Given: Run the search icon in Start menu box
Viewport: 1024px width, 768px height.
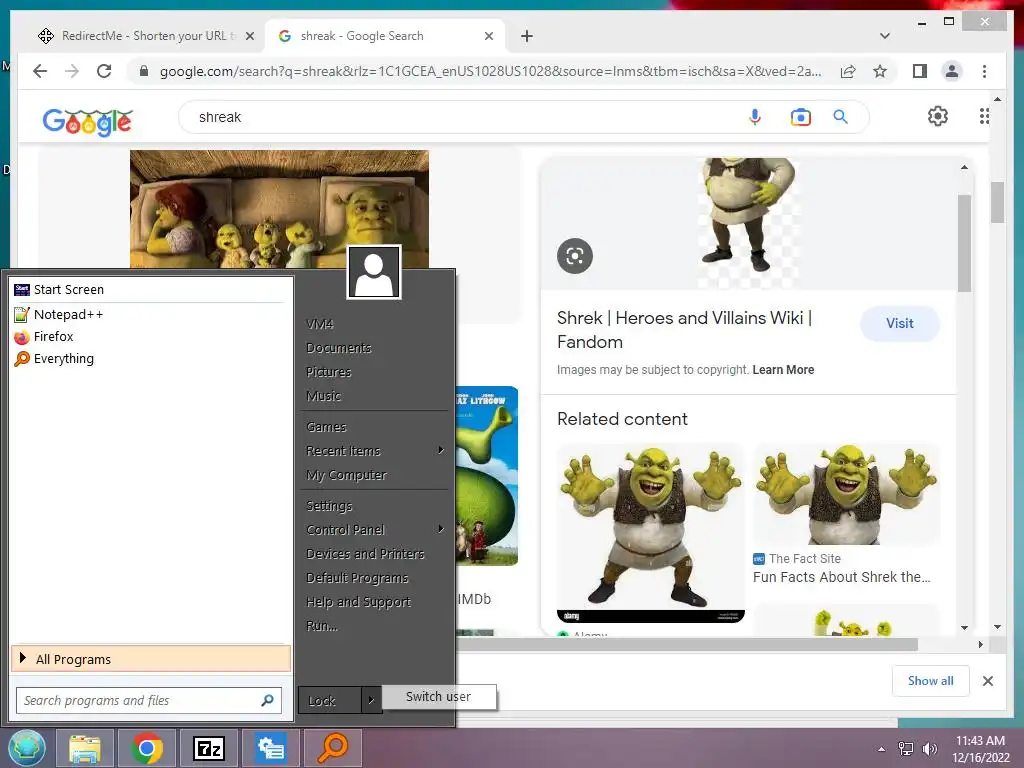Looking at the screenshot, I should point(268,700).
